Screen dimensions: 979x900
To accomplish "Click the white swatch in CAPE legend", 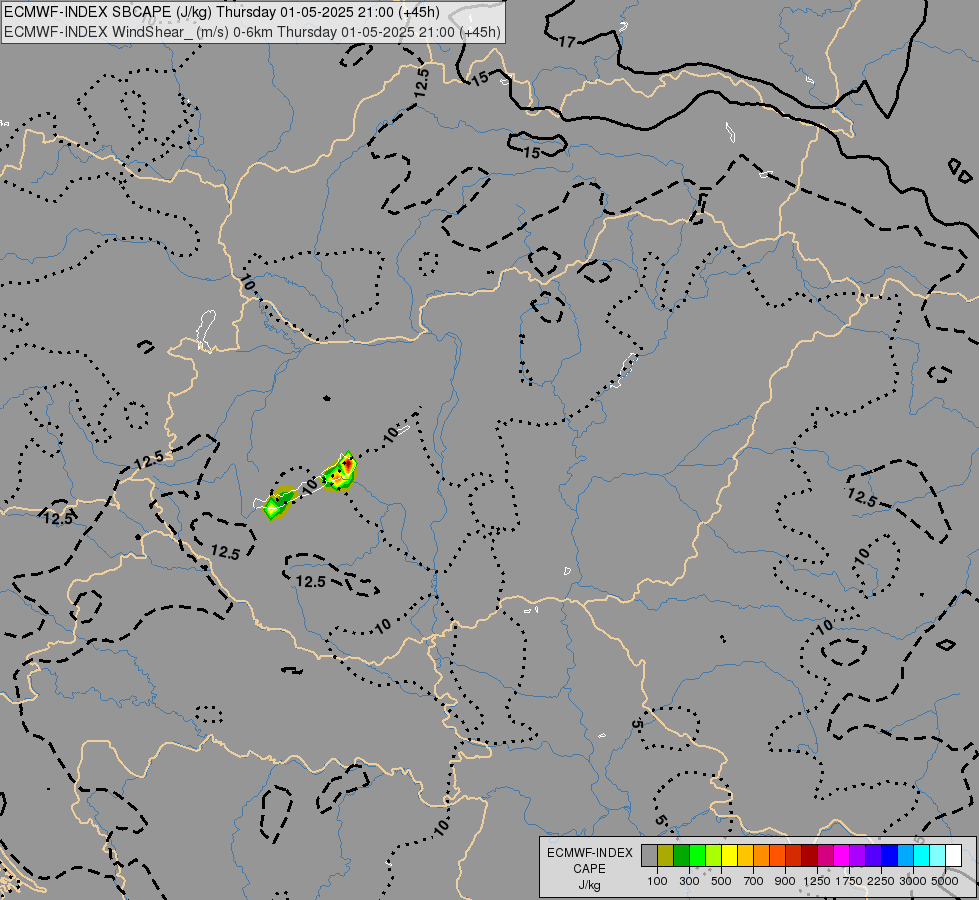I will click(x=953, y=856).
